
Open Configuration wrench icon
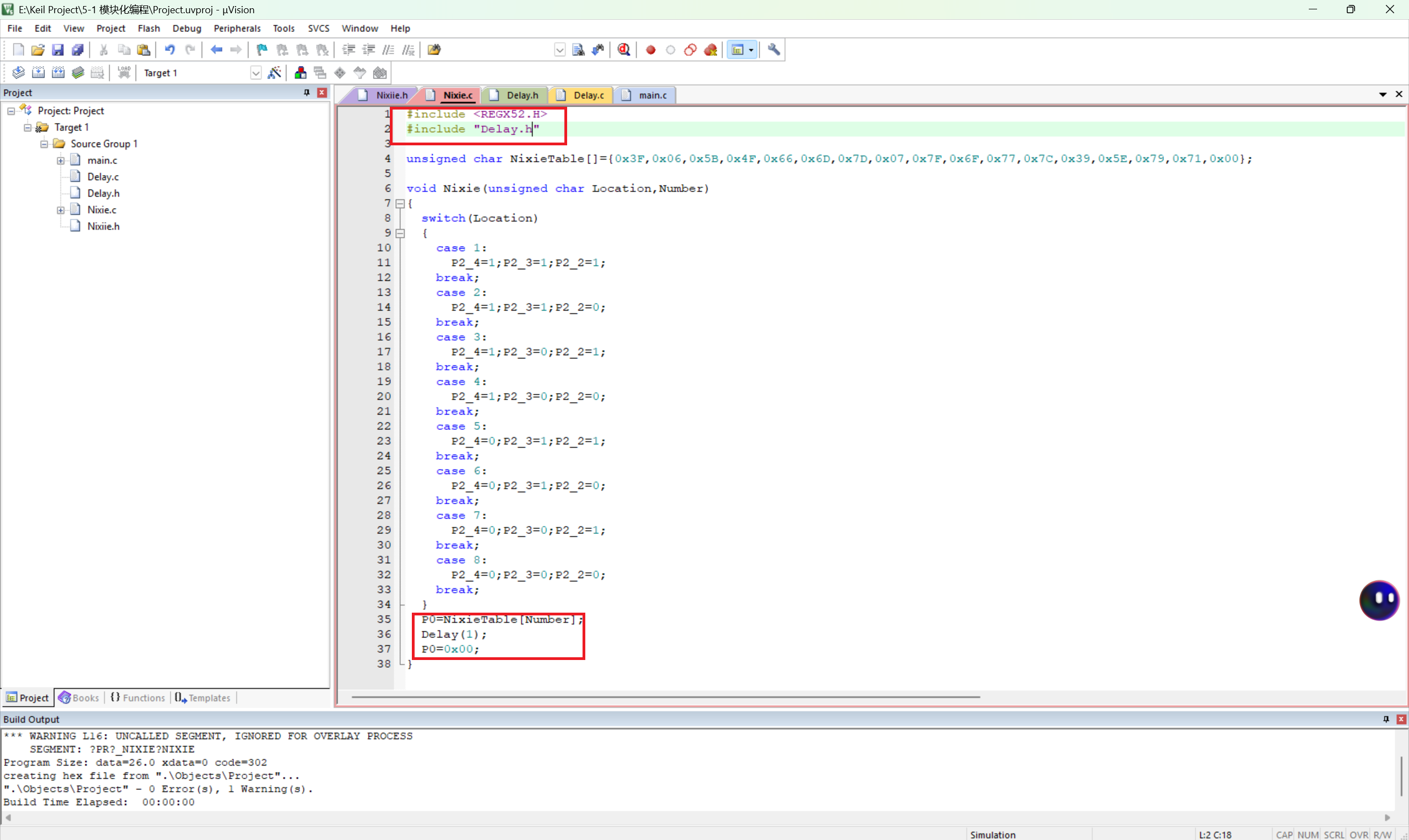coord(774,50)
